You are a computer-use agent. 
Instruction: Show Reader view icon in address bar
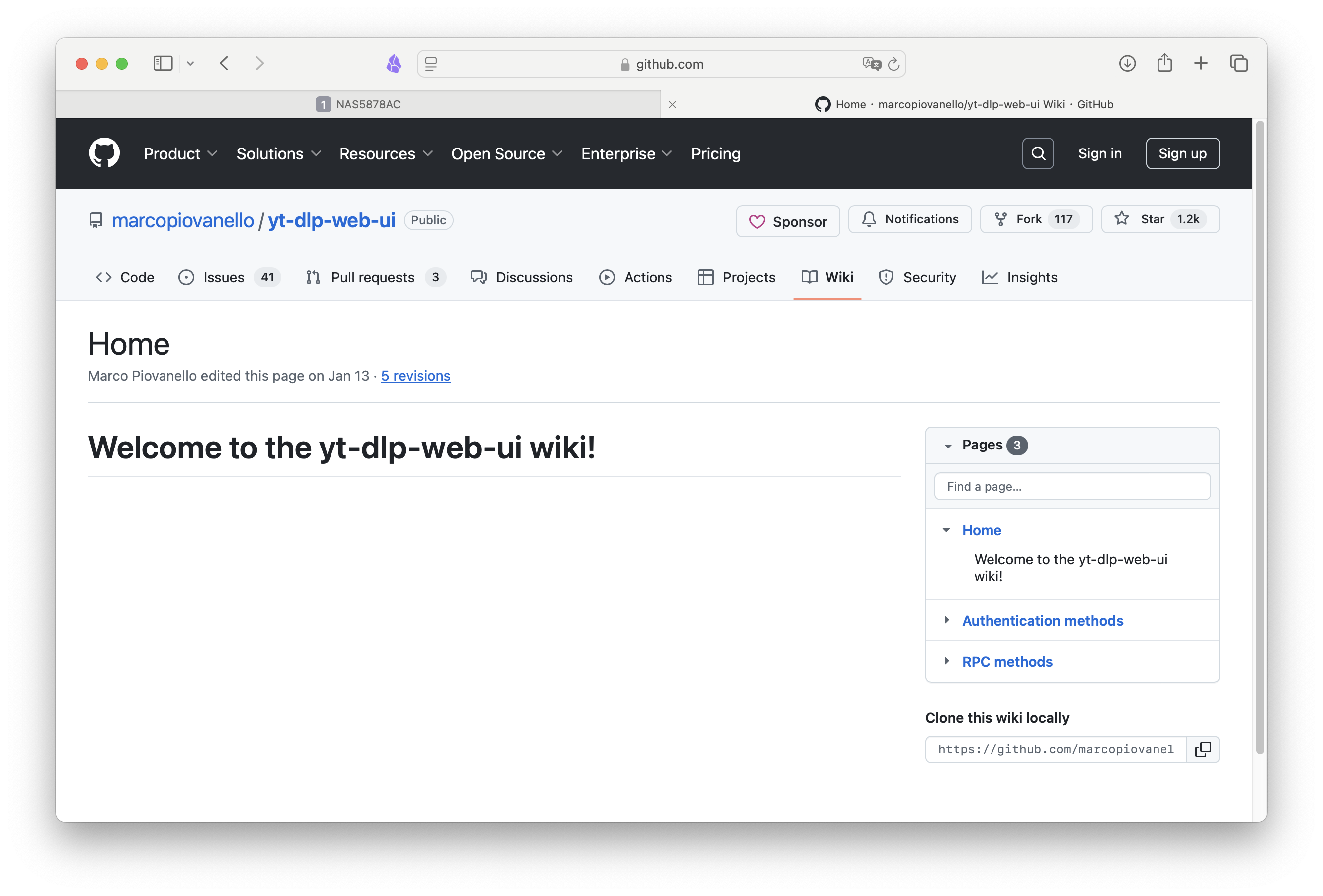click(x=431, y=64)
